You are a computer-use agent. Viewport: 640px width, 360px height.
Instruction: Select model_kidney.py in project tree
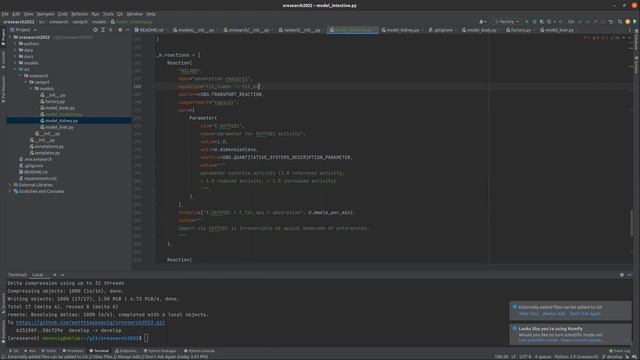click(x=69, y=121)
